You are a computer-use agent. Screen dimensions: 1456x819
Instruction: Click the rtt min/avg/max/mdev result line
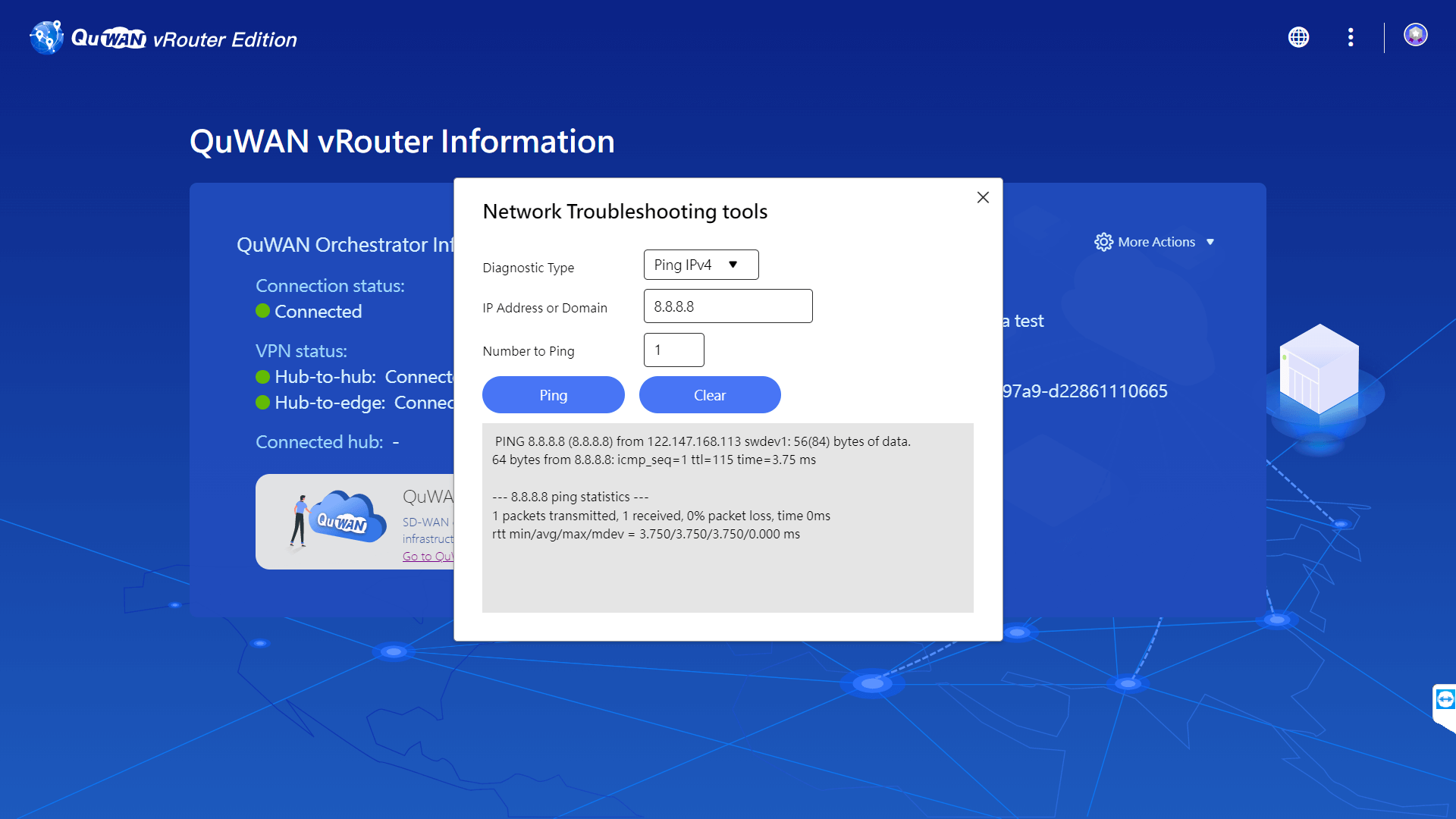point(646,534)
